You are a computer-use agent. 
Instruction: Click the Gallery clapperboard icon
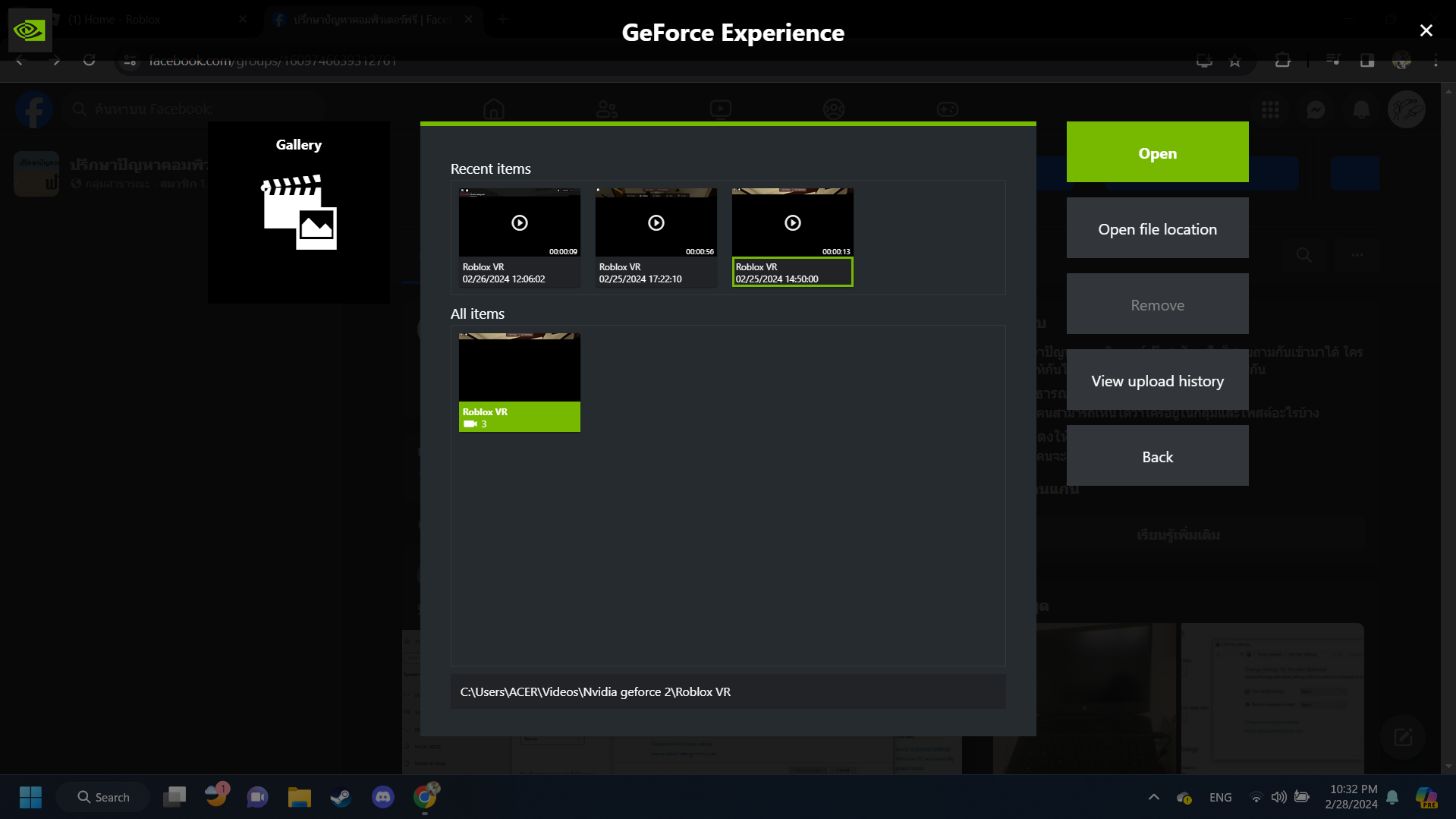pyautogui.click(x=299, y=213)
